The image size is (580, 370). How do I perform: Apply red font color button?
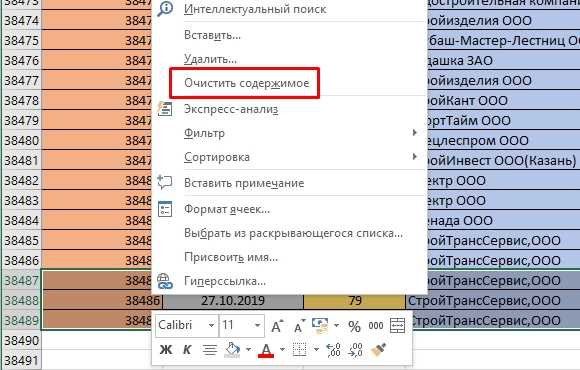coord(266,350)
